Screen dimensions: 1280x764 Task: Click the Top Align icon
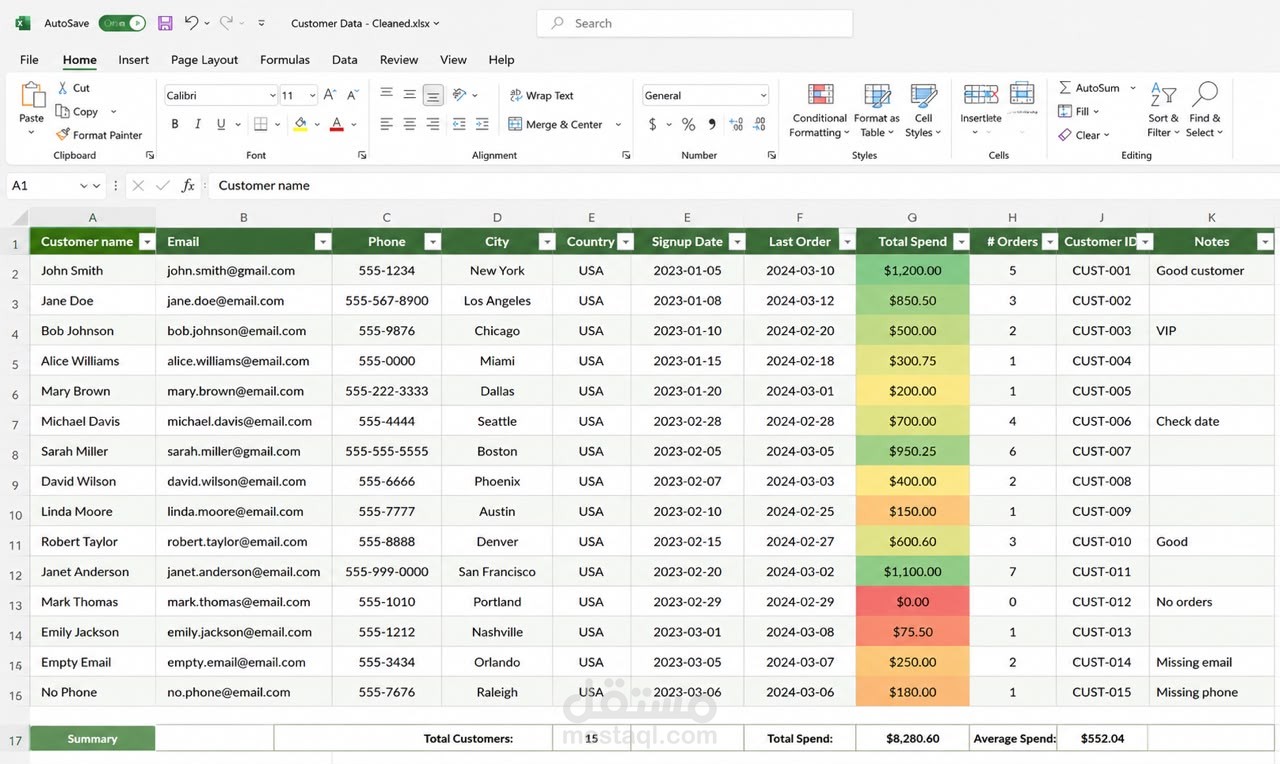pos(386,94)
